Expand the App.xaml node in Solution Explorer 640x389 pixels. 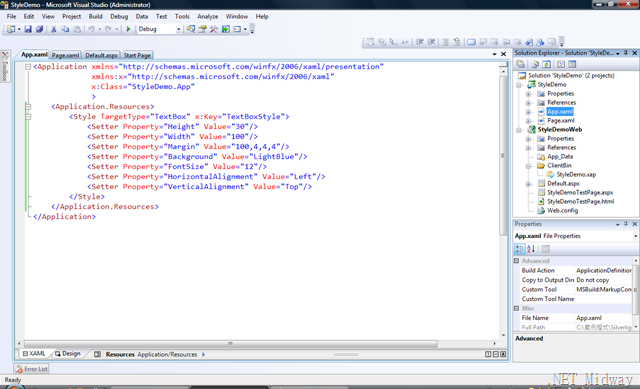[x=529, y=112]
